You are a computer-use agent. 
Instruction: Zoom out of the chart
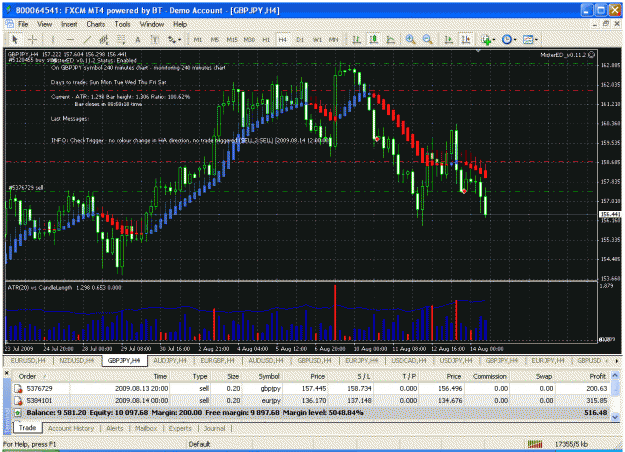pos(427,39)
